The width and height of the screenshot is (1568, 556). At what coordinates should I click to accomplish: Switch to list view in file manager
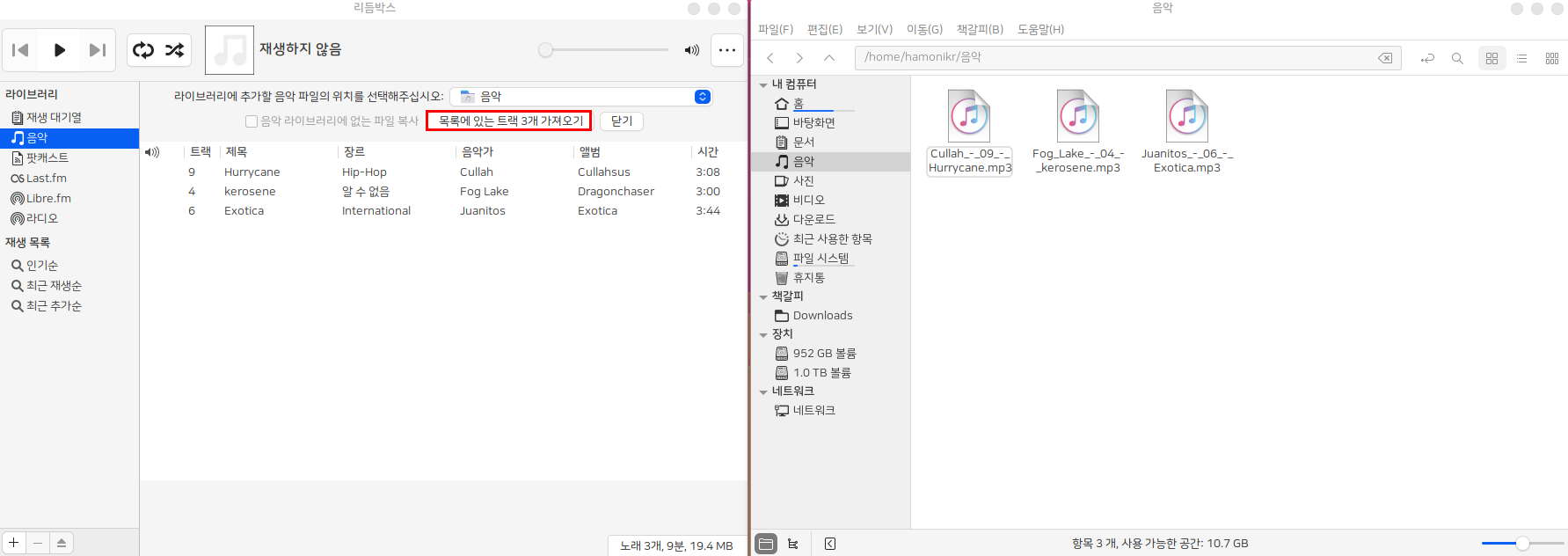pyautogui.click(x=1521, y=58)
